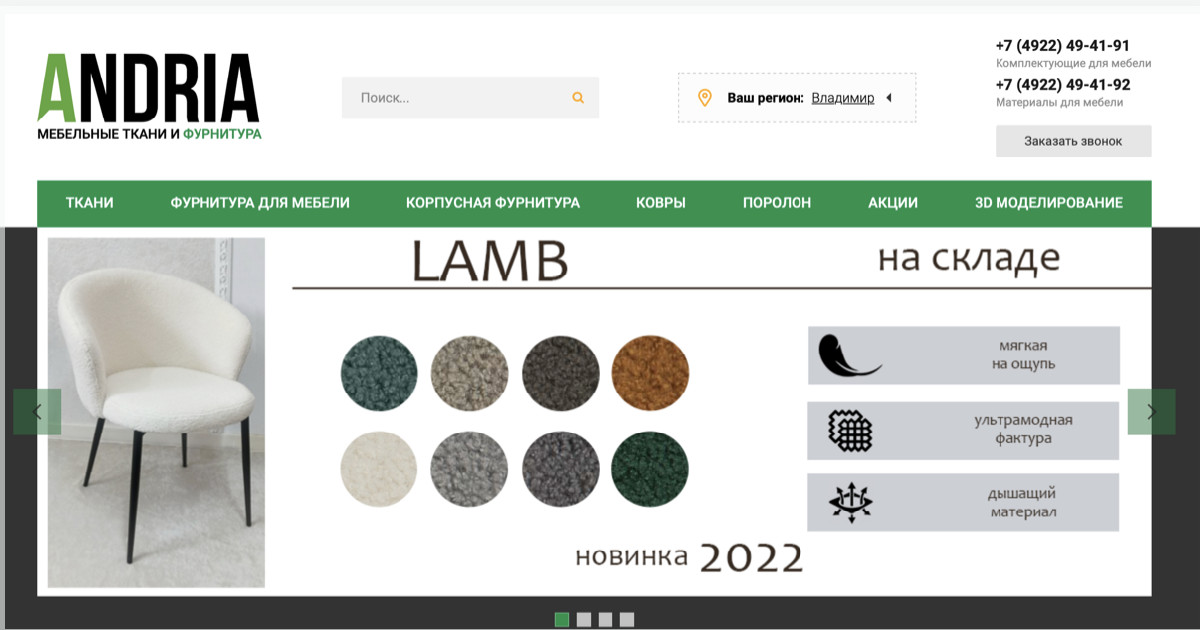
Task: Select the fourth carousel indicator dot
Action: (627, 619)
